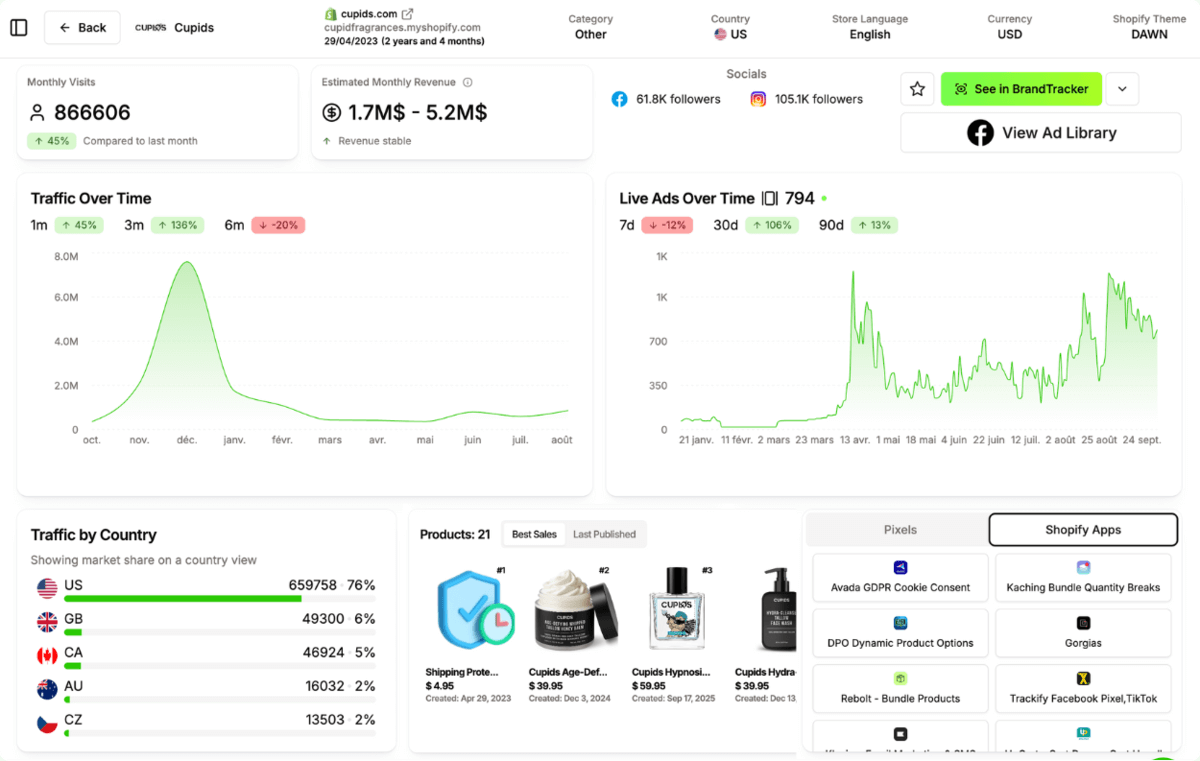Open Kaching Bundle Quantity Breaks app

pyautogui.click(x=1083, y=578)
